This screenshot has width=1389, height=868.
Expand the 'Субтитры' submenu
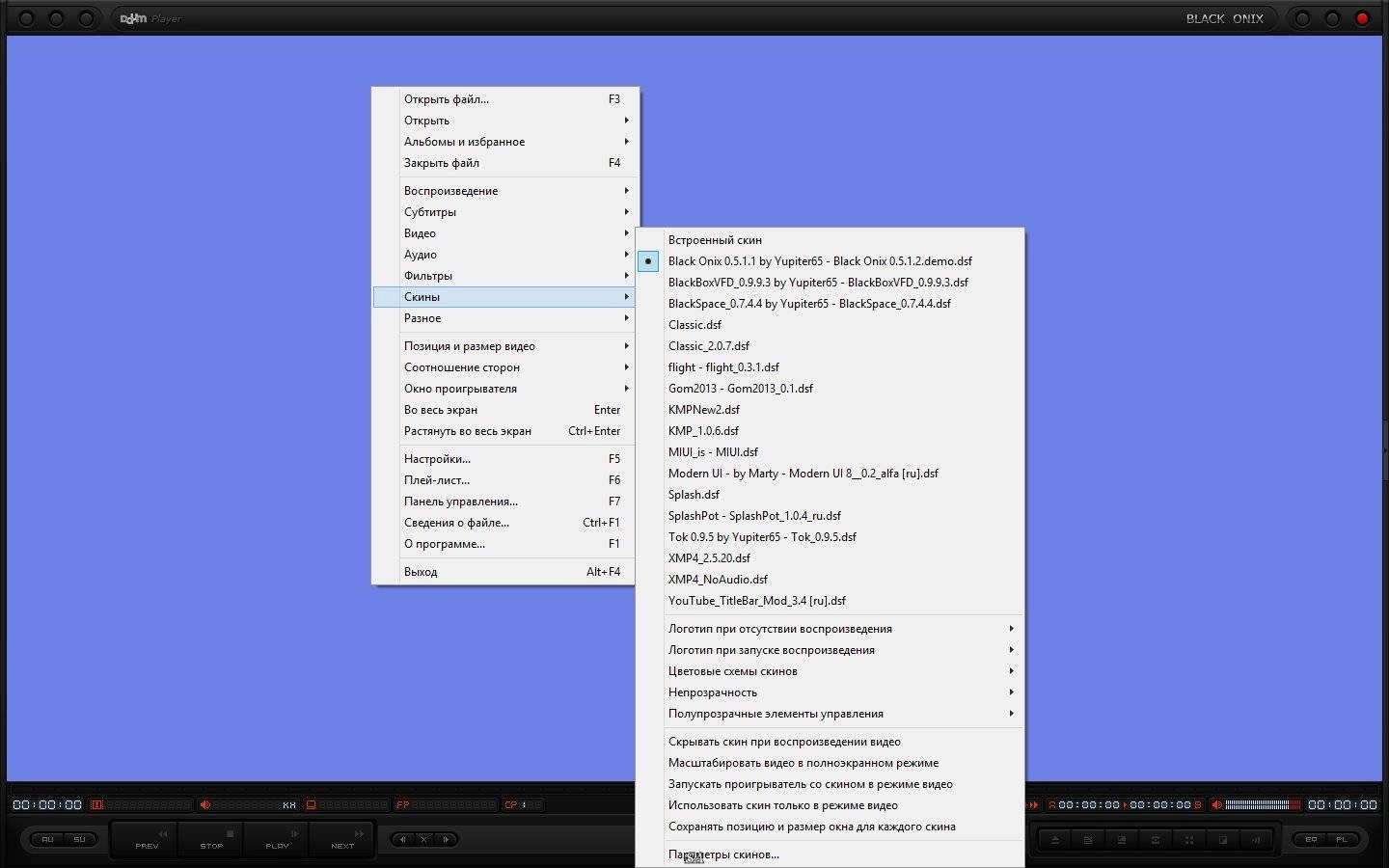pos(504,212)
